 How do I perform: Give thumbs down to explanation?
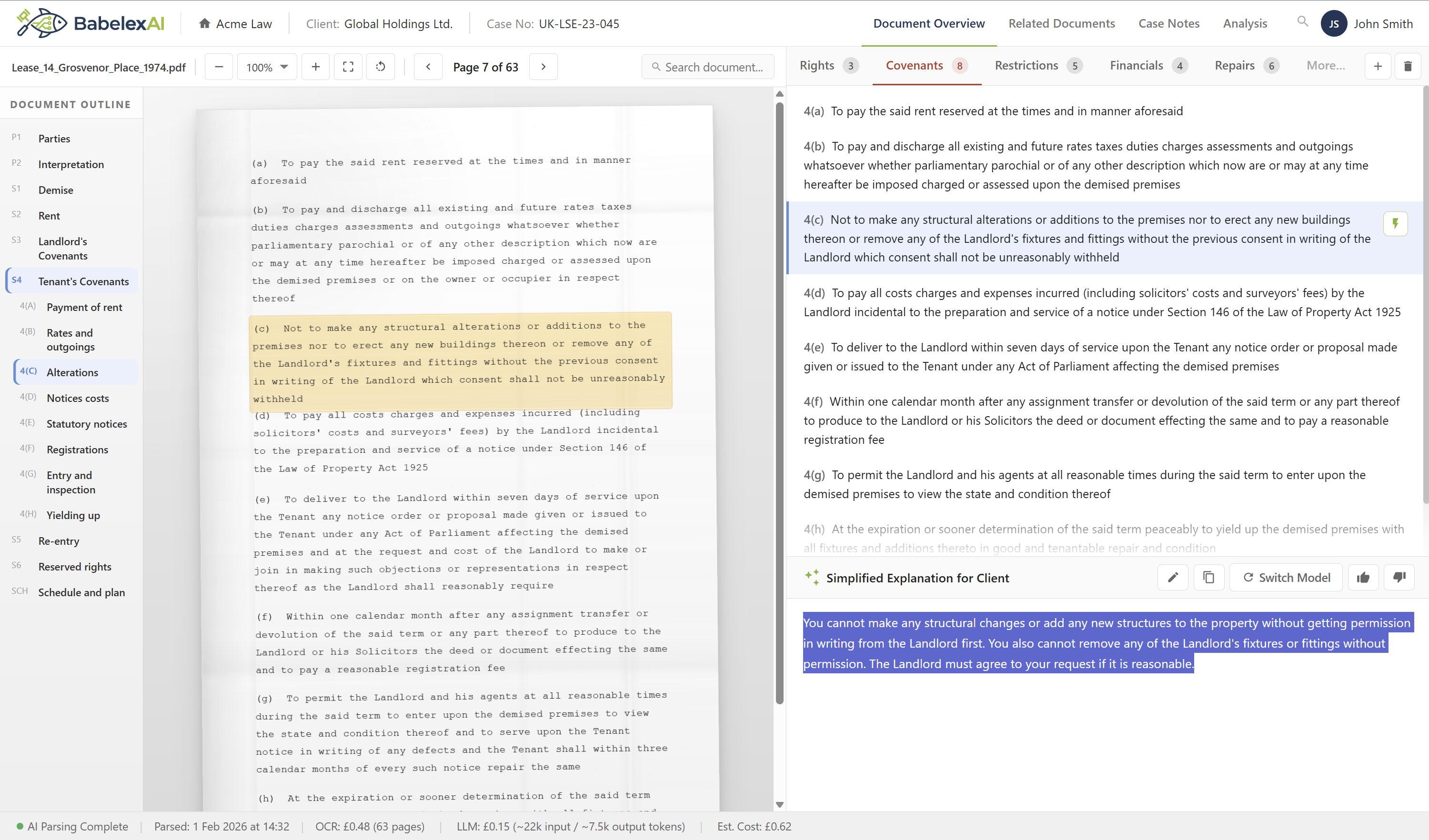point(1399,578)
